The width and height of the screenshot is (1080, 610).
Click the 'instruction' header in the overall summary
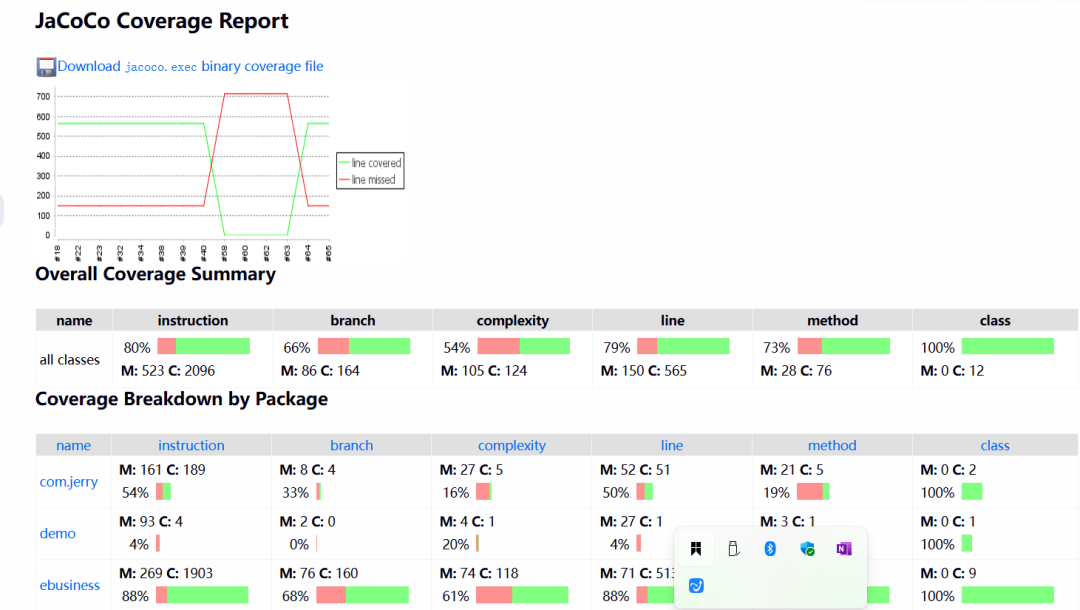point(193,320)
